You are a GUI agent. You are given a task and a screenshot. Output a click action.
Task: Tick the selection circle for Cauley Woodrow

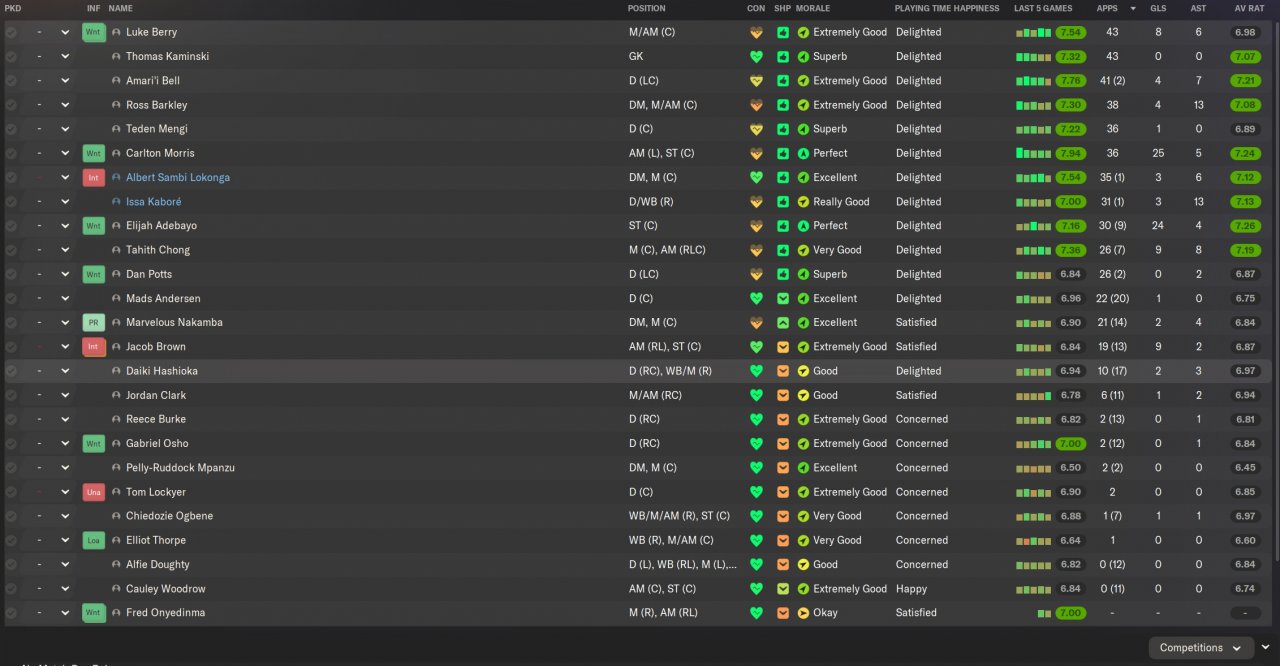11,589
